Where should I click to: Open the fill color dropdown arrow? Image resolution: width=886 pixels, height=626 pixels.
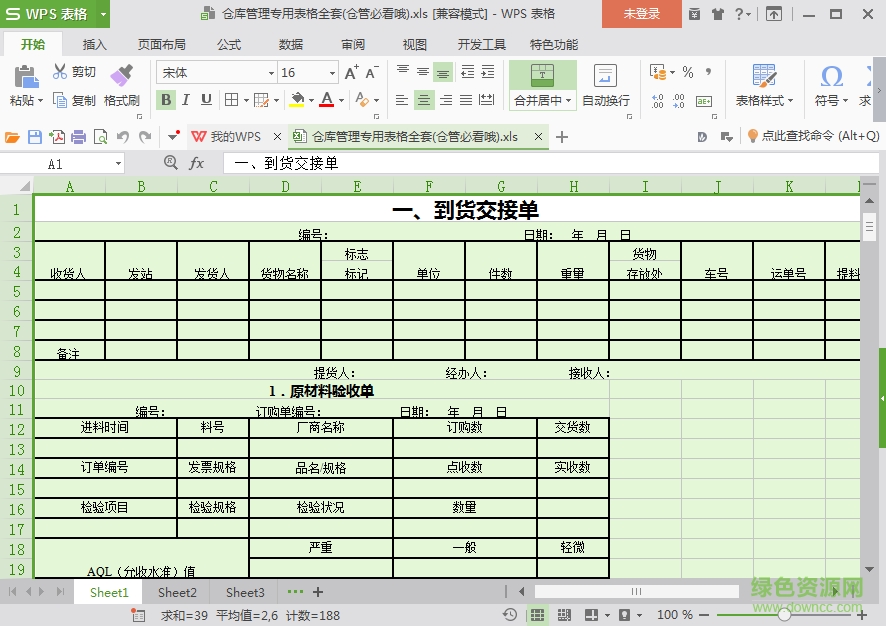311,101
